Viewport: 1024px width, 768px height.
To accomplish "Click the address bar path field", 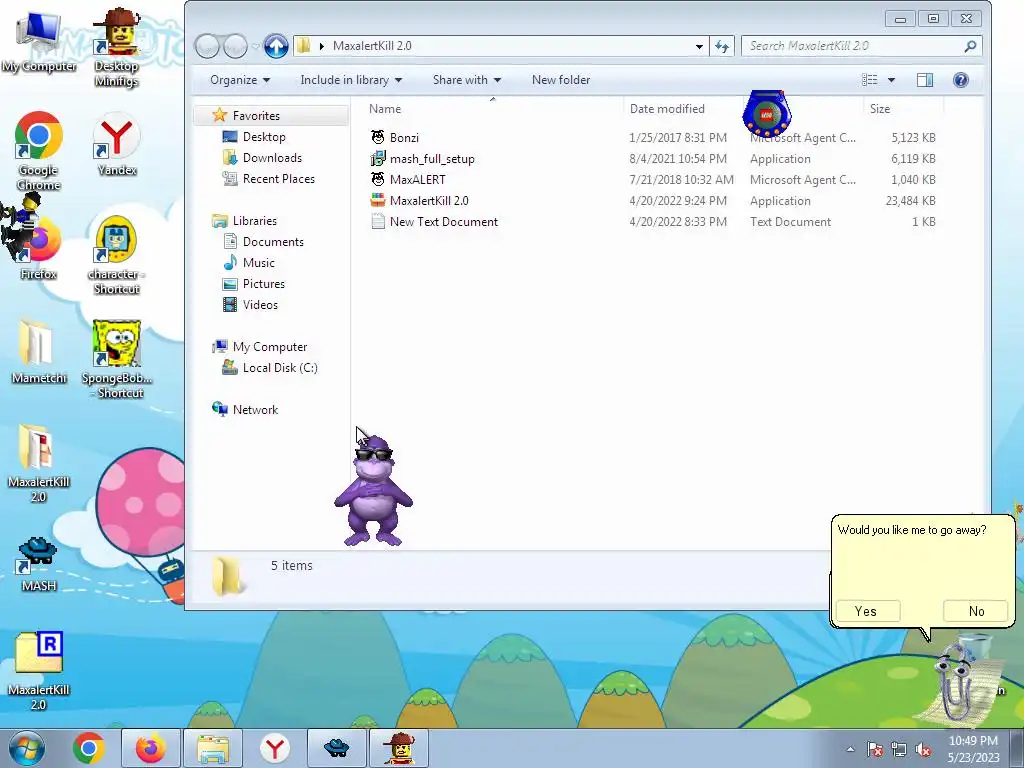I will coord(500,46).
